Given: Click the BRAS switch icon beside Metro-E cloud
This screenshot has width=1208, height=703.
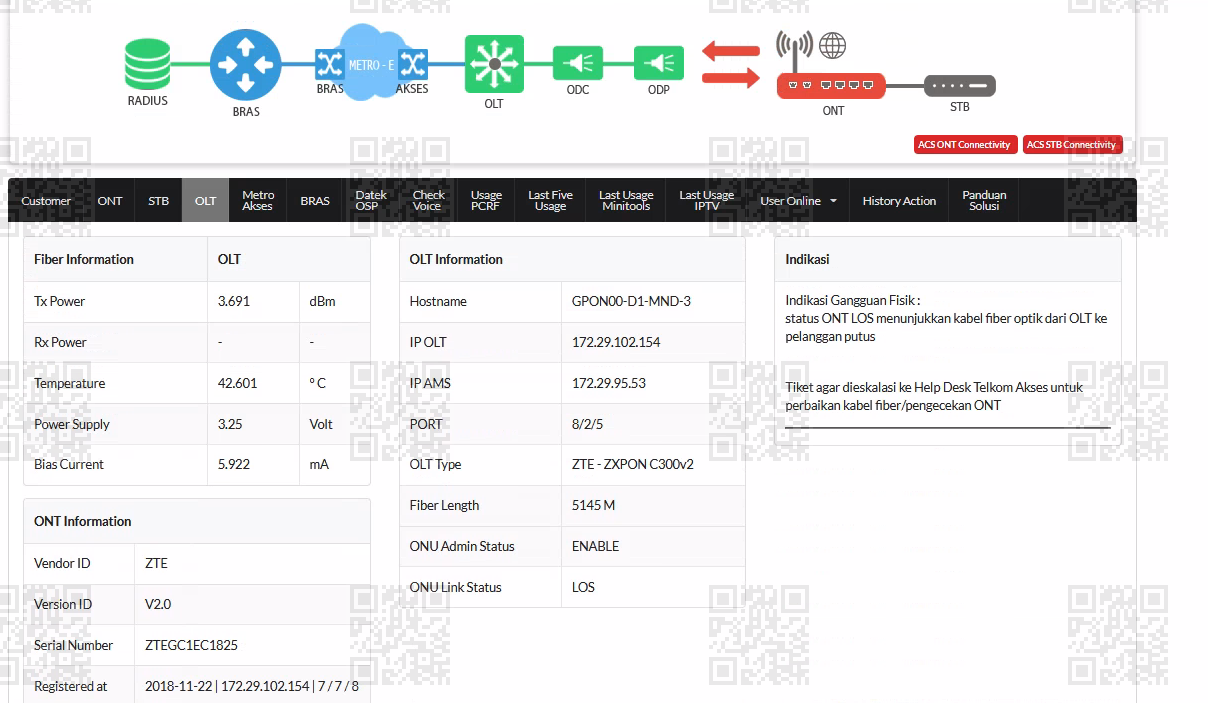Looking at the screenshot, I should [x=329, y=65].
